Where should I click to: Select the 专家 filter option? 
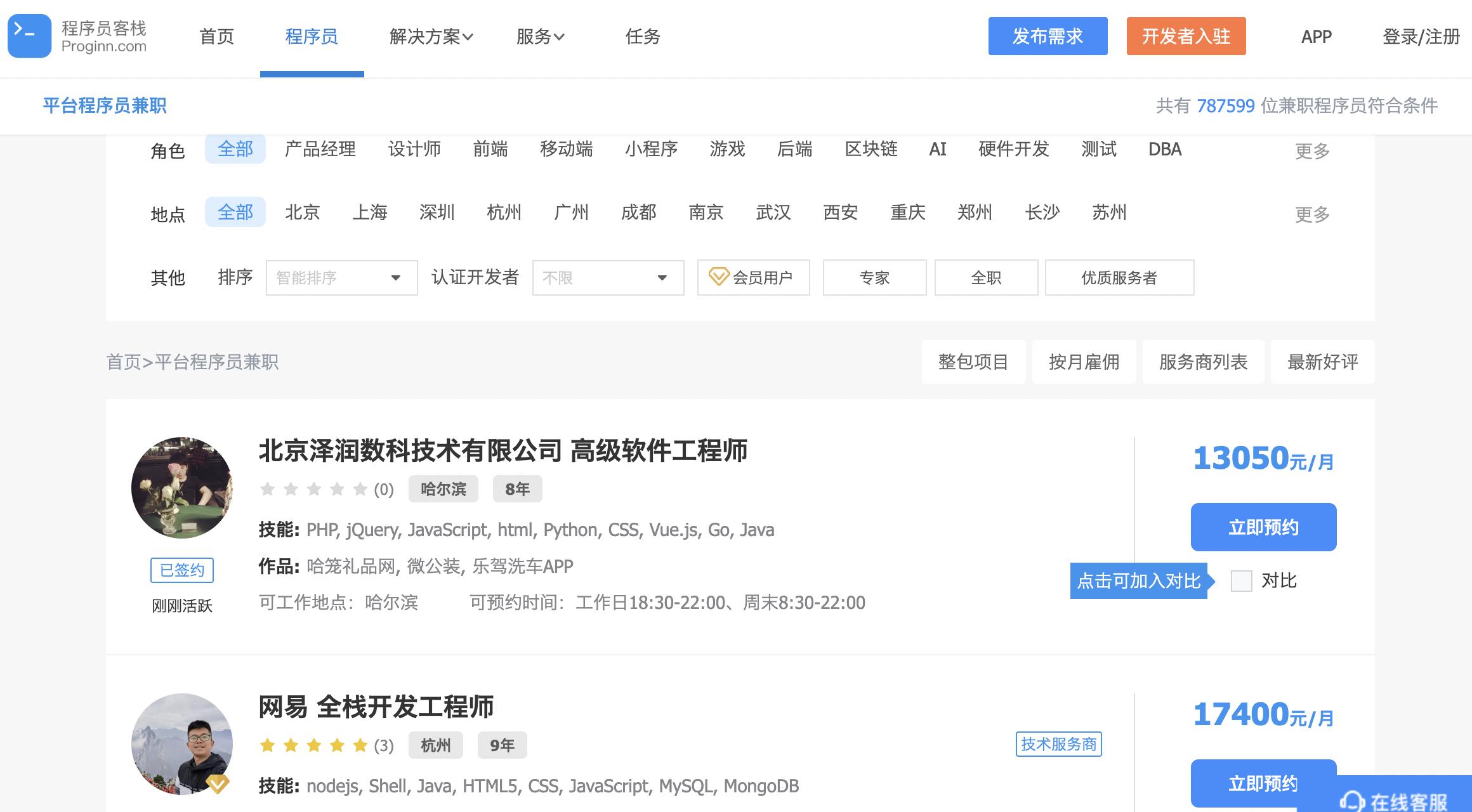pos(874,277)
